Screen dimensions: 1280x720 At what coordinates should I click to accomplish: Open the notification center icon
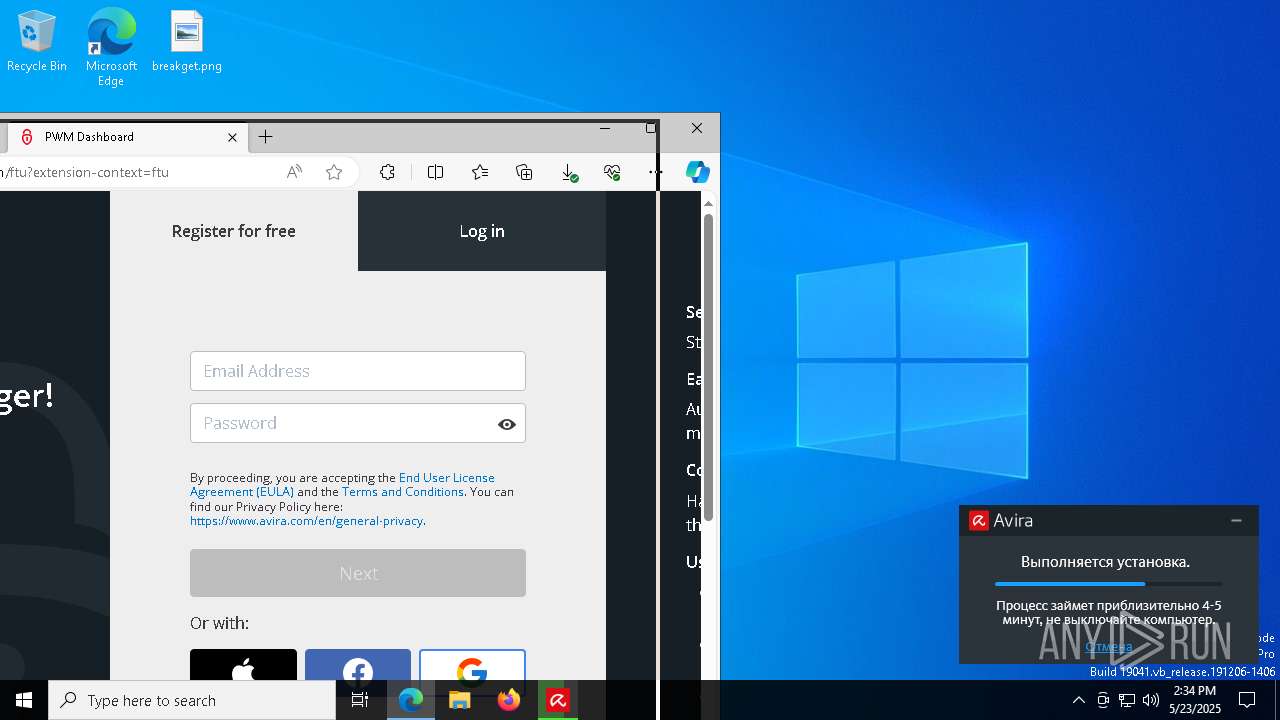[1247, 700]
